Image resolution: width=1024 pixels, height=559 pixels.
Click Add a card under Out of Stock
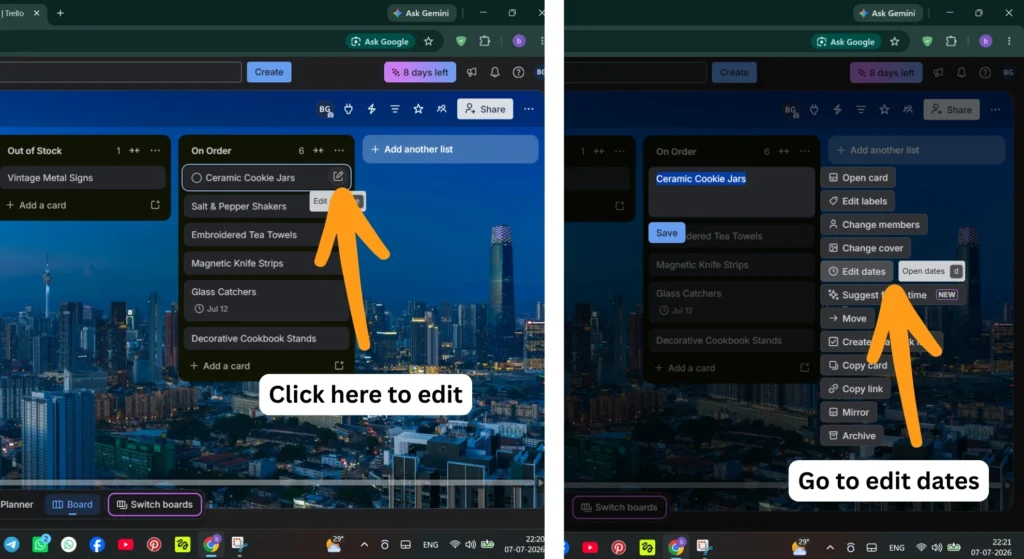[37, 205]
